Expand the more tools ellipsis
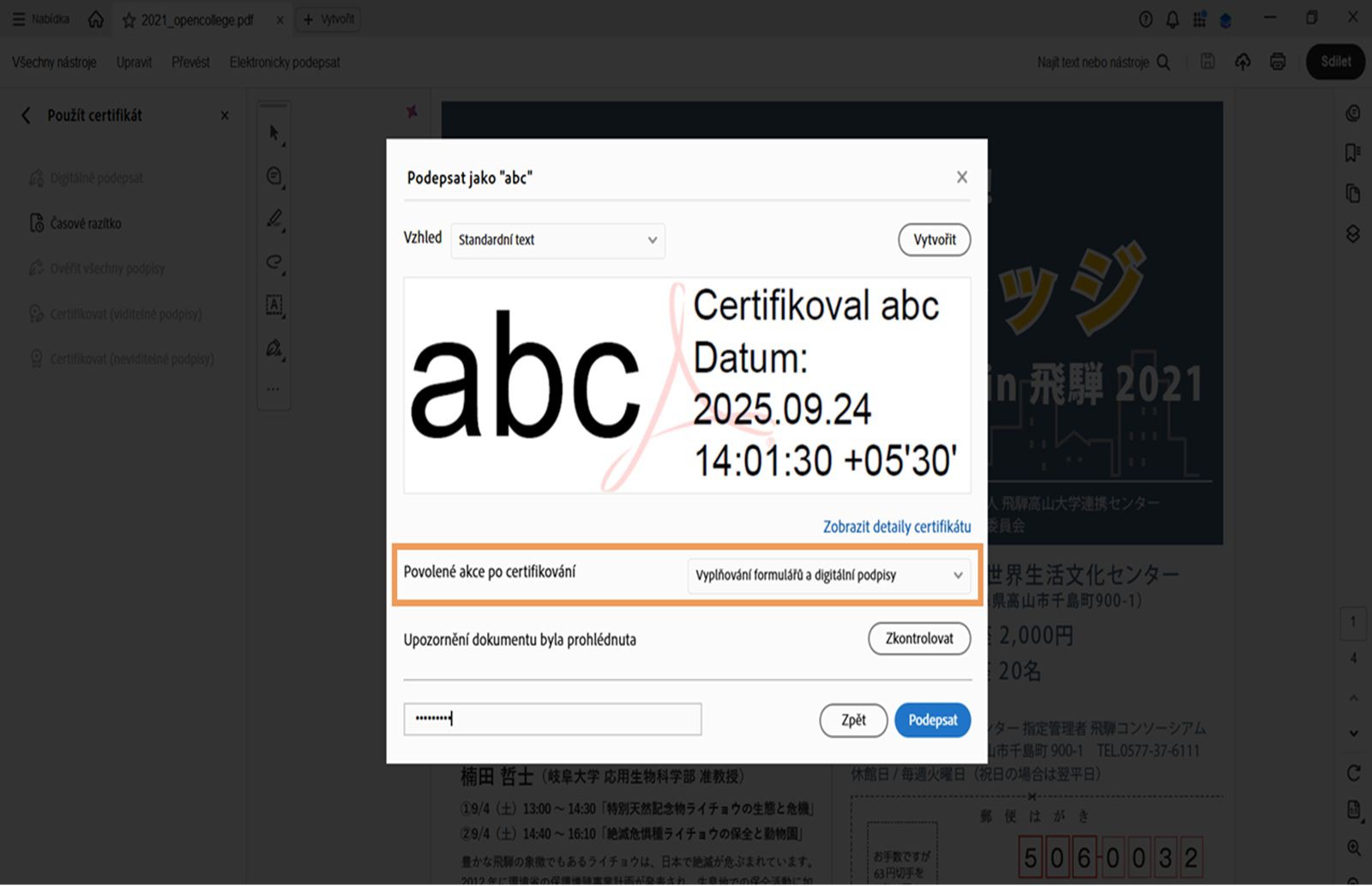Screen dimensions: 1372x886 point(273,388)
